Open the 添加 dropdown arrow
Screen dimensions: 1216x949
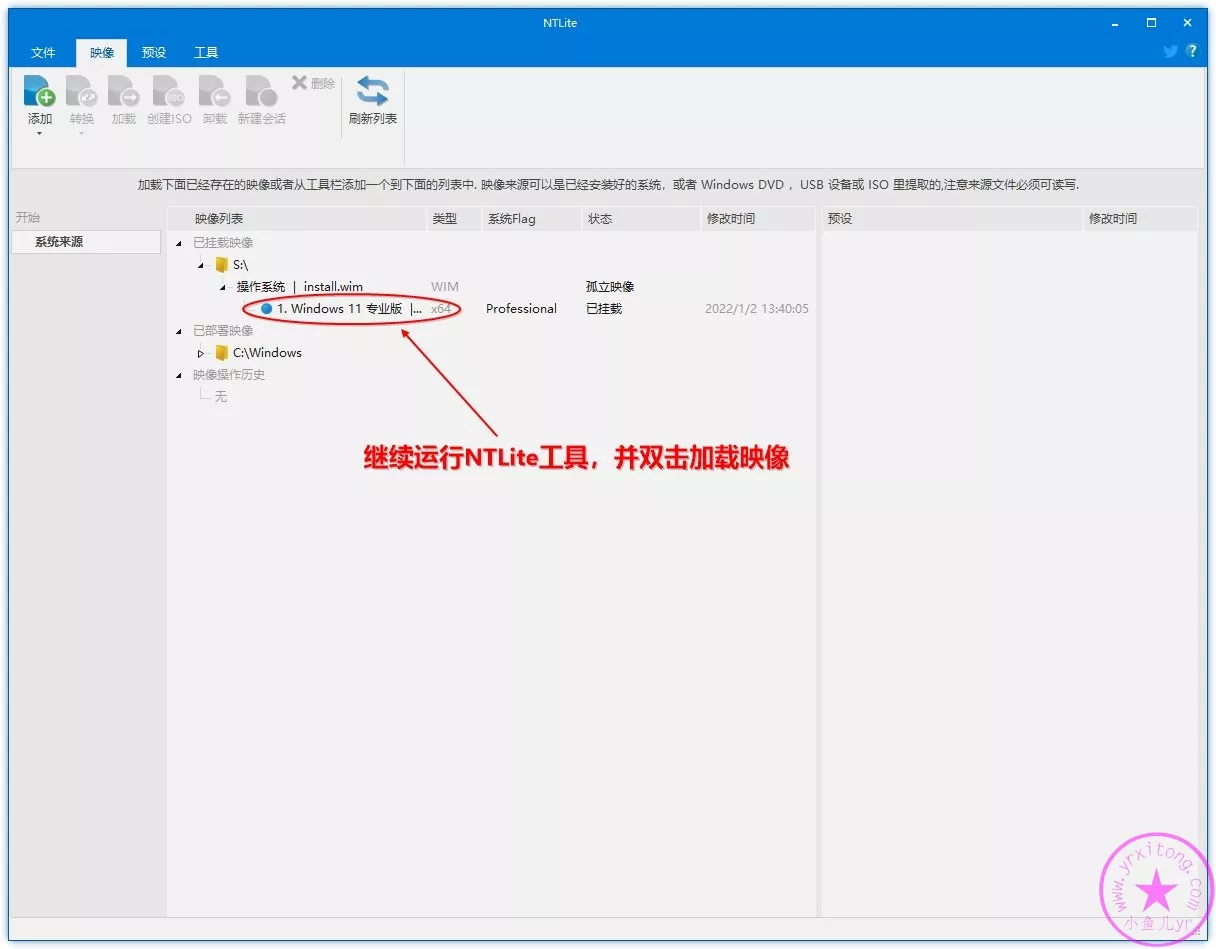tap(39, 134)
